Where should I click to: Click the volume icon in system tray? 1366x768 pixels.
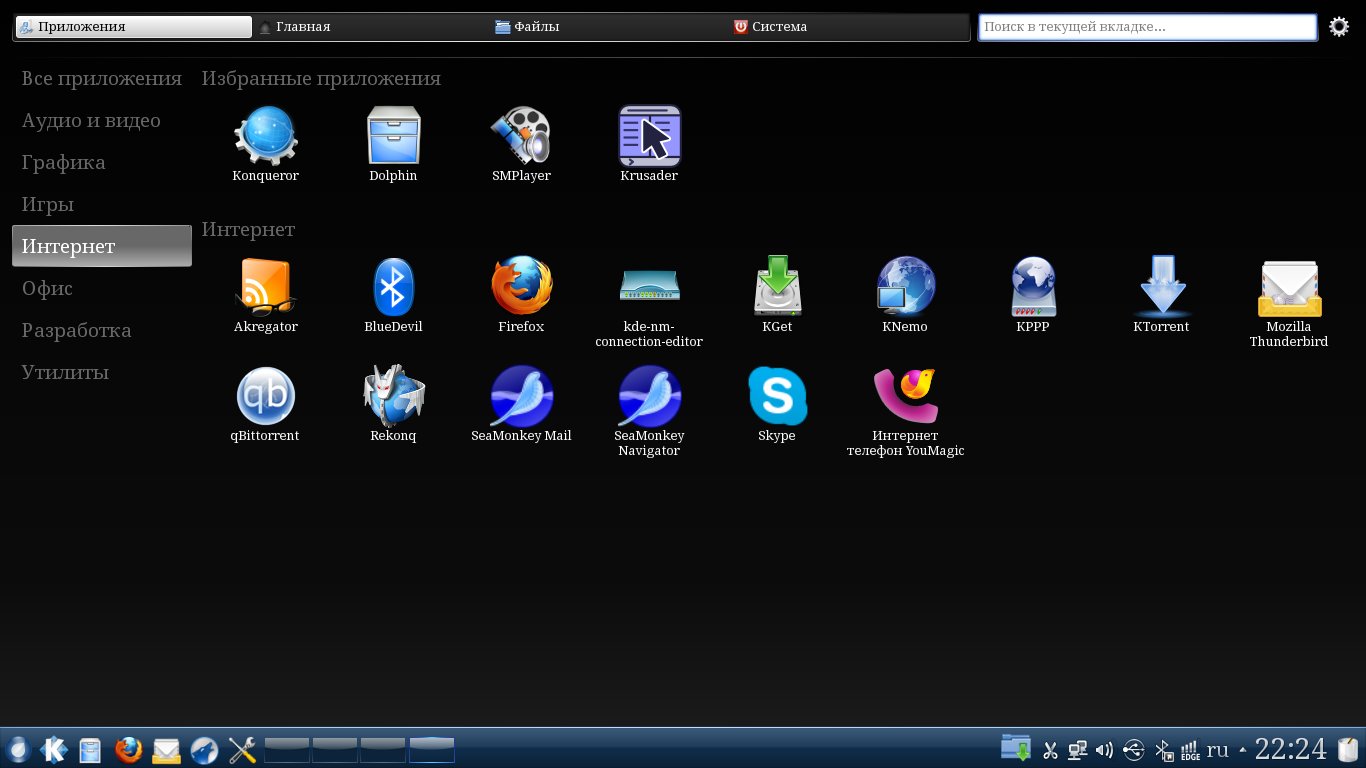tap(1105, 750)
